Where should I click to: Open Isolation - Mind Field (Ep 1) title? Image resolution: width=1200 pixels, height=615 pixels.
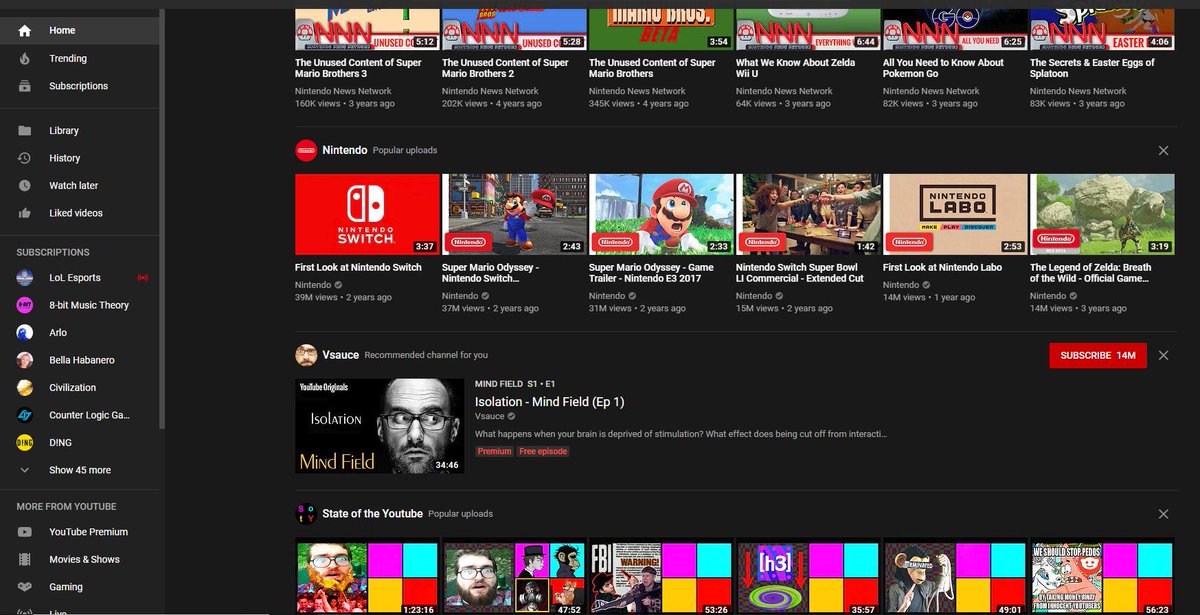549,402
